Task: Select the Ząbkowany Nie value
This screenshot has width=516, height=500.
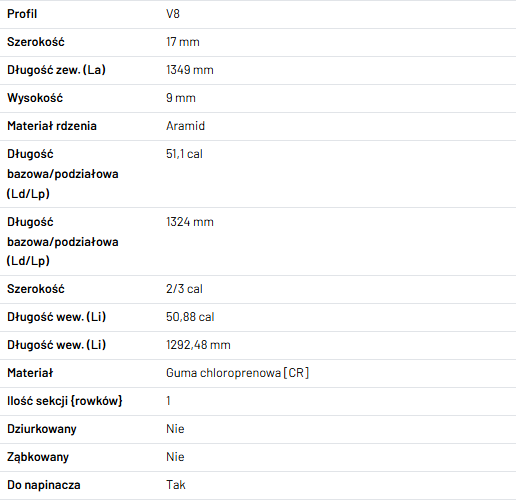Action: (x=175, y=457)
